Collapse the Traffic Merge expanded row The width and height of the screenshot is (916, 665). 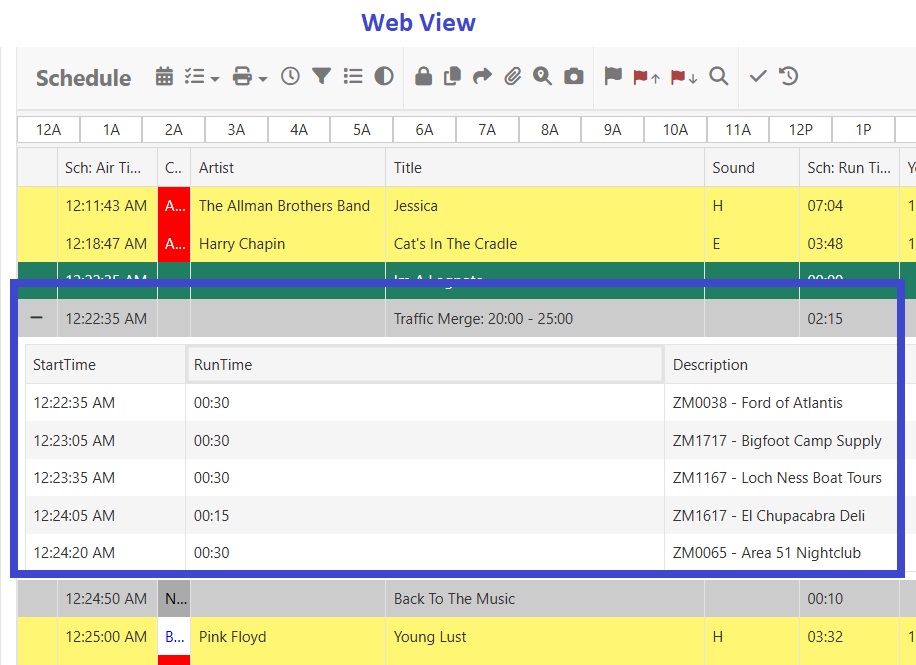point(38,318)
